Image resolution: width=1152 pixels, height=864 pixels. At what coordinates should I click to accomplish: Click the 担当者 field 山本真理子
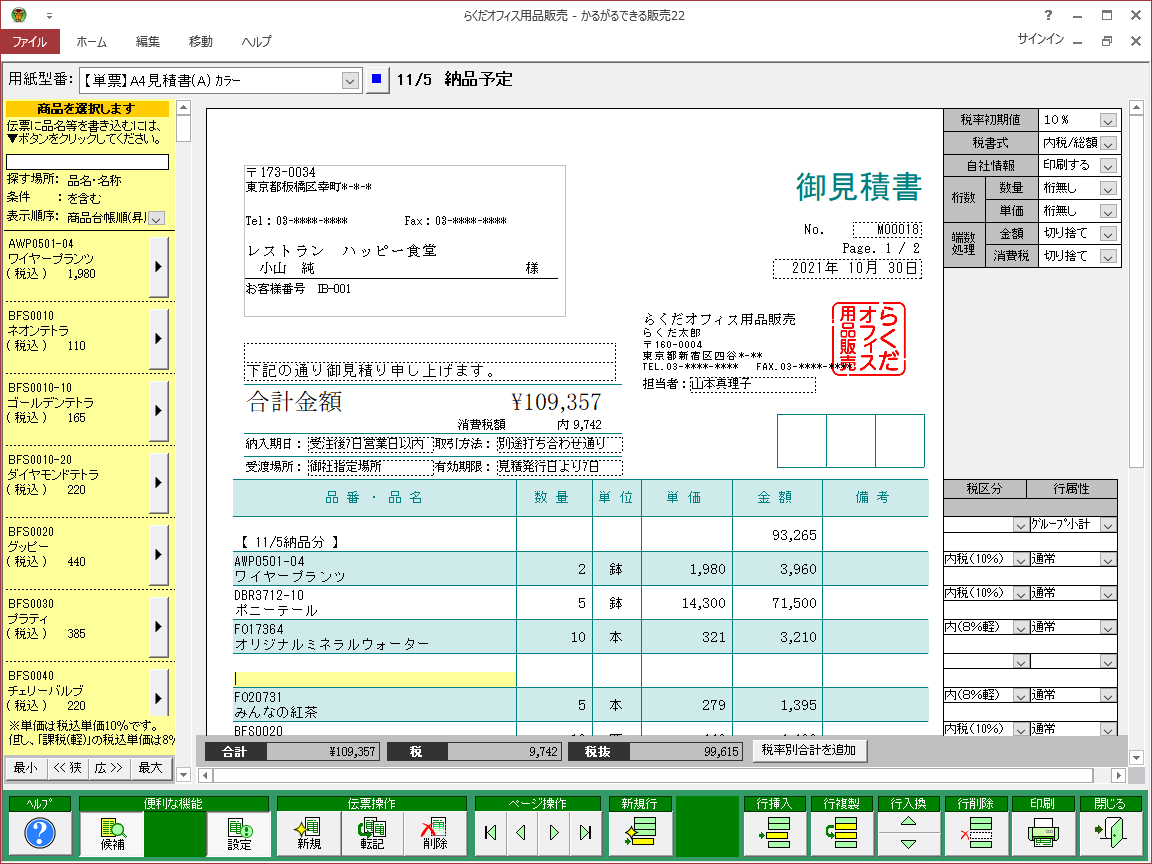(752, 384)
